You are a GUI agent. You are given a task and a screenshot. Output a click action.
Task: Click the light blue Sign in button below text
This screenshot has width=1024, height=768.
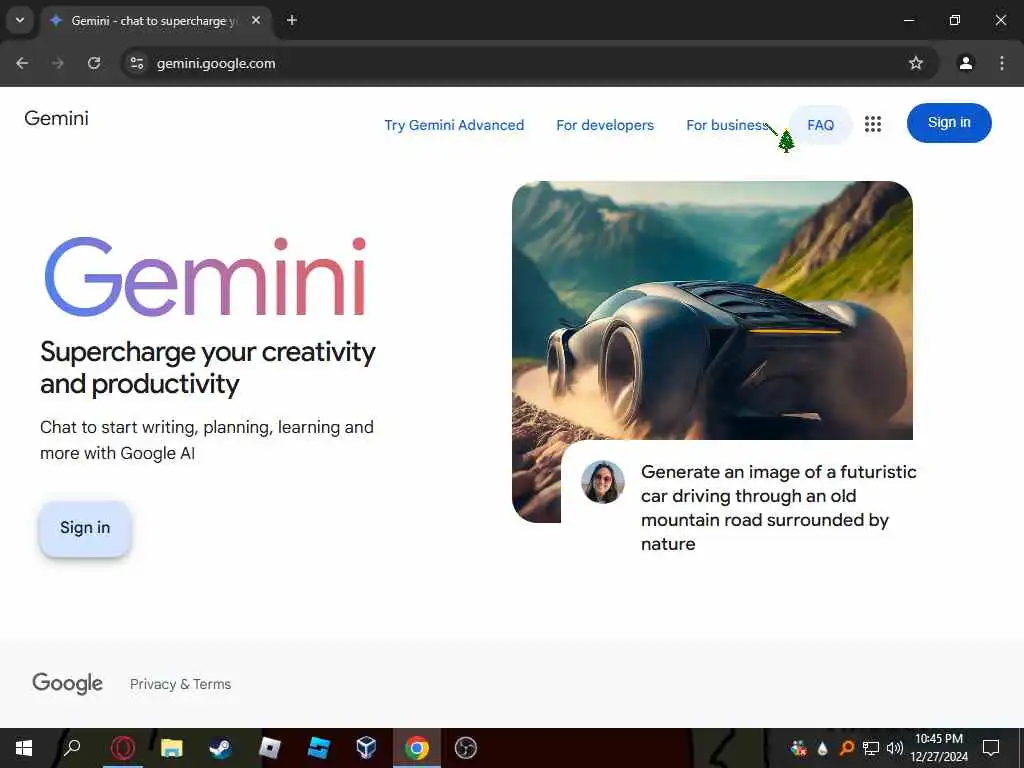85,528
